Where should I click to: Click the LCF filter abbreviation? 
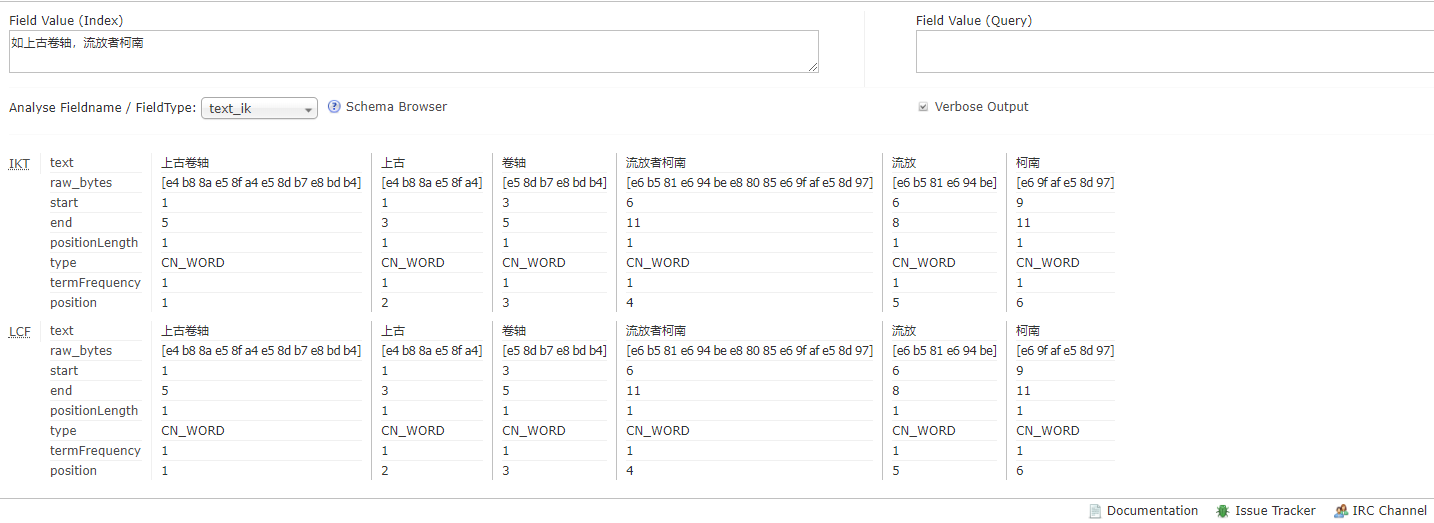(19, 331)
